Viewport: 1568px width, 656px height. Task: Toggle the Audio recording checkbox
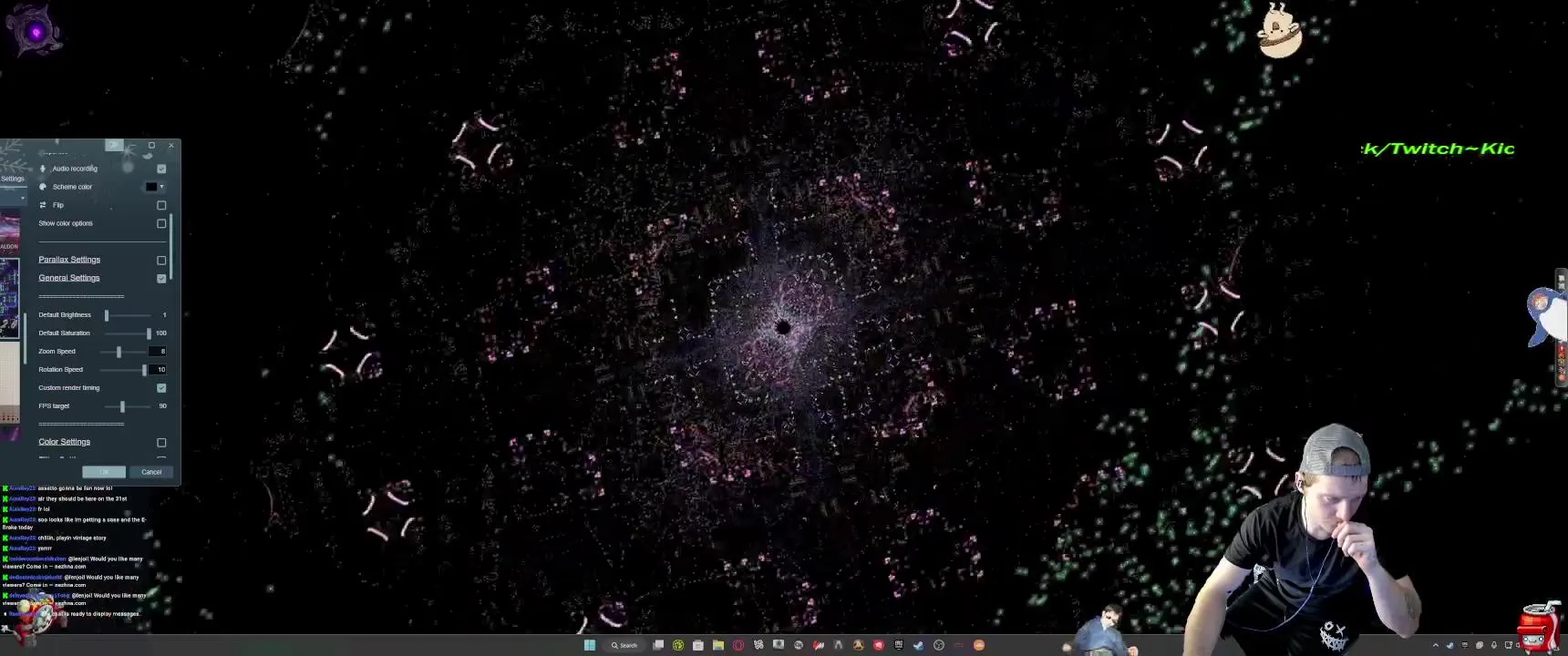(161, 169)
